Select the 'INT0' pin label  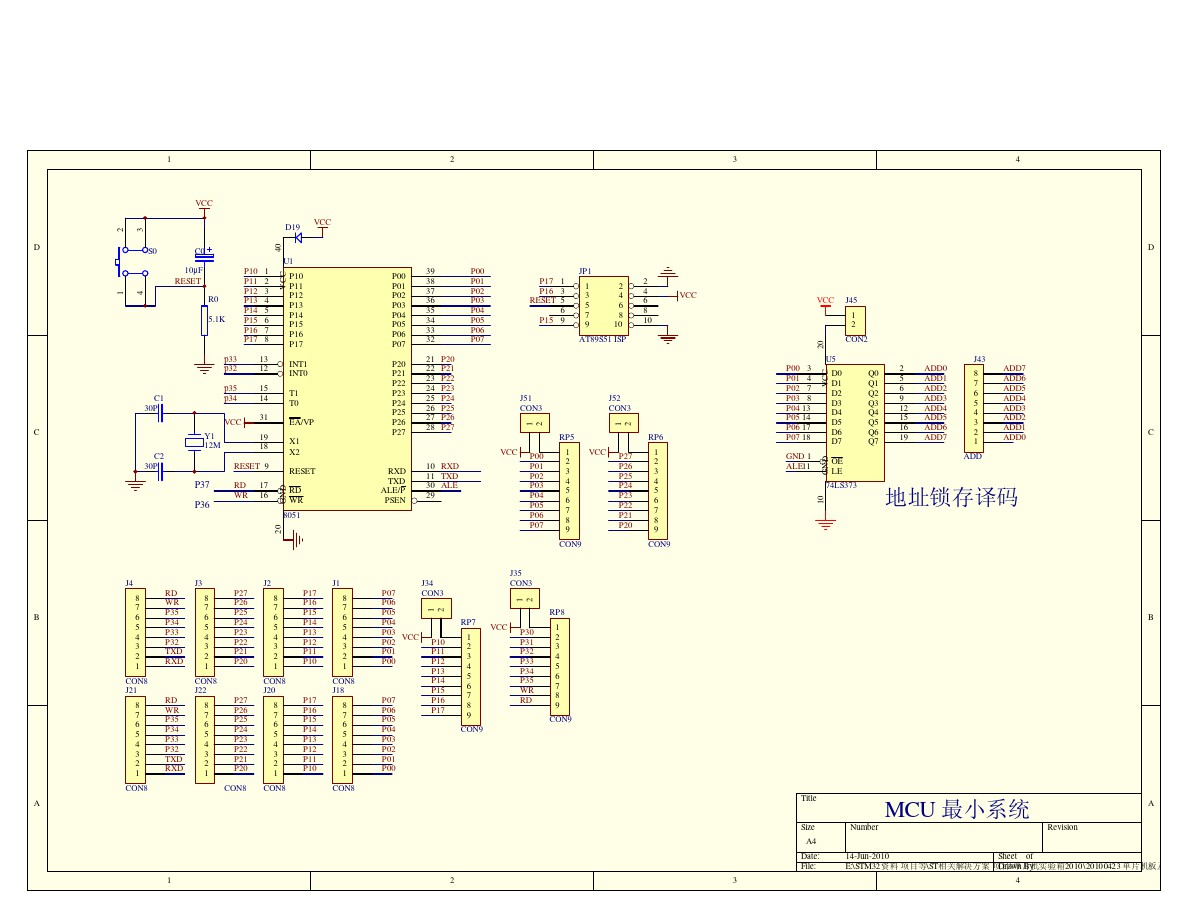(x=298, y=373)
